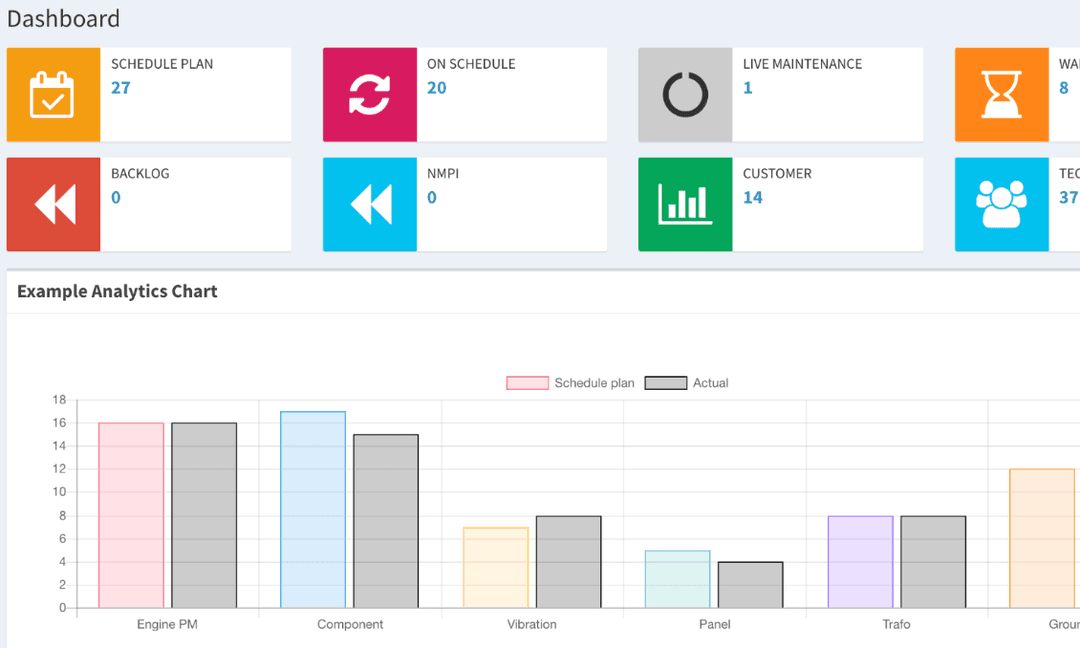
Task: Click the blue Component schedule plan bar
Action: (313, 510)
